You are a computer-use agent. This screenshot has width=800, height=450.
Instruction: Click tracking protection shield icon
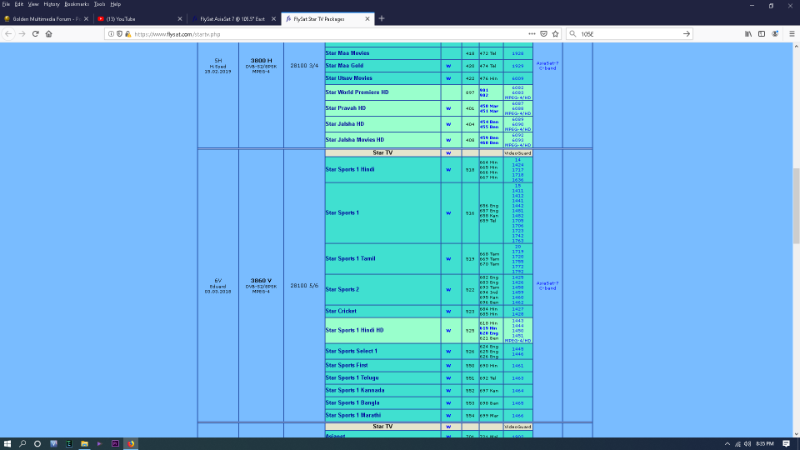119,34
